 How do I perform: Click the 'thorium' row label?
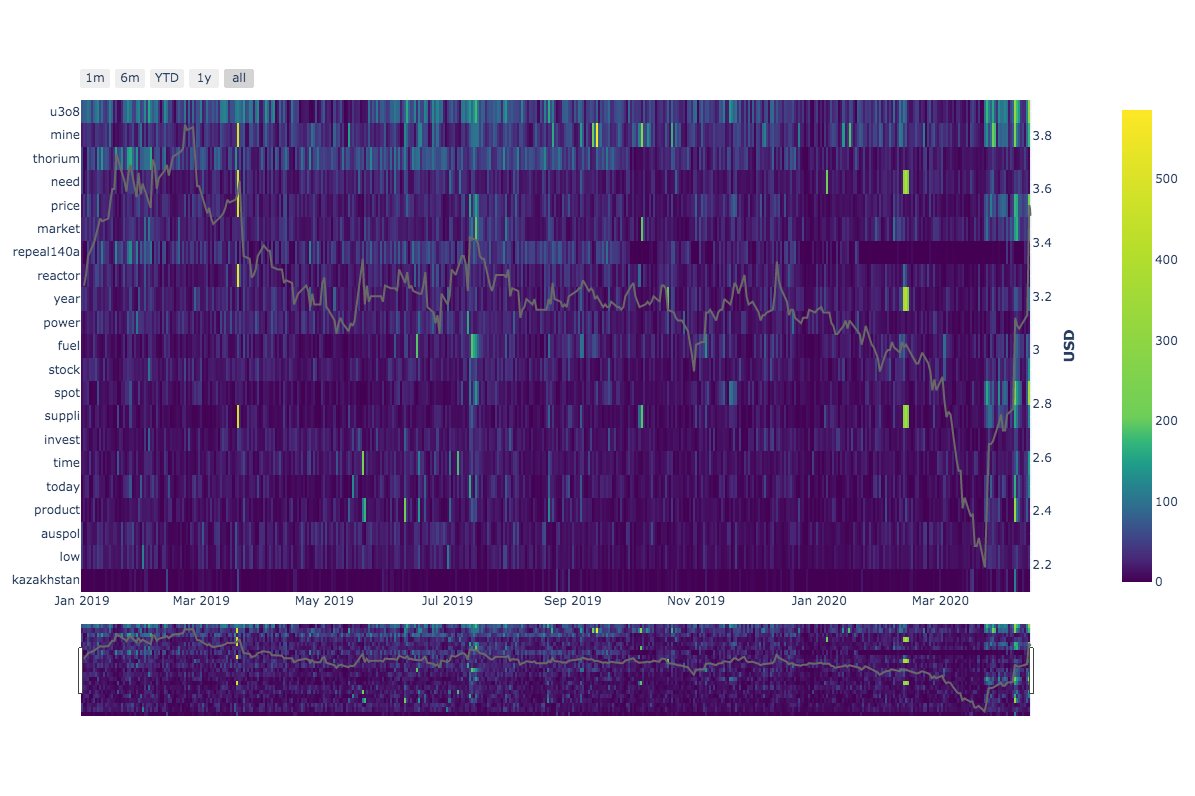point(56,159)
